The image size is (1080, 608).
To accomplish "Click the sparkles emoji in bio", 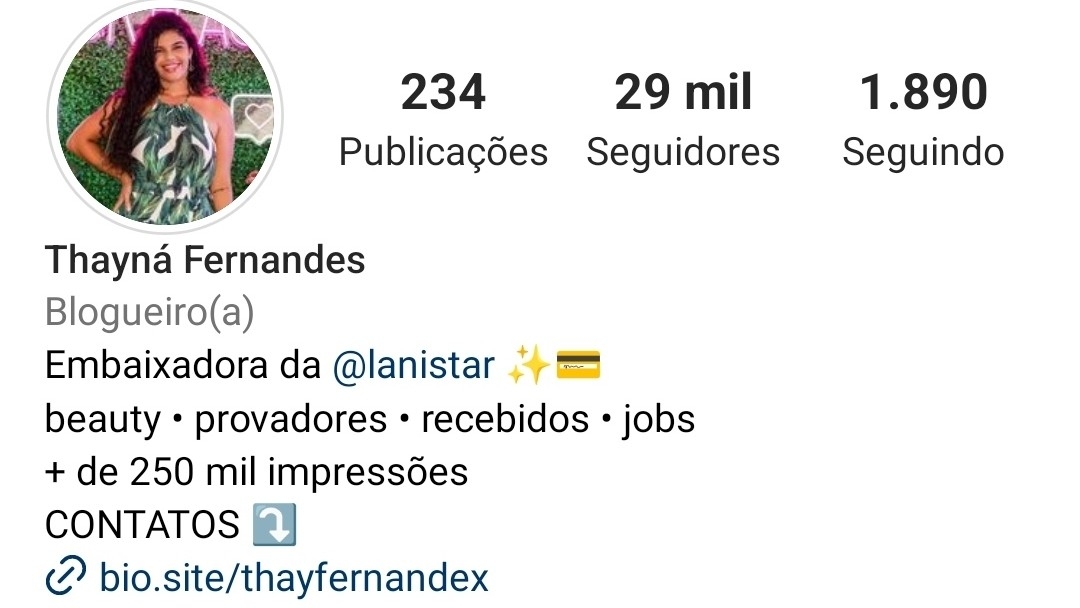I will [x=528, y=365].
